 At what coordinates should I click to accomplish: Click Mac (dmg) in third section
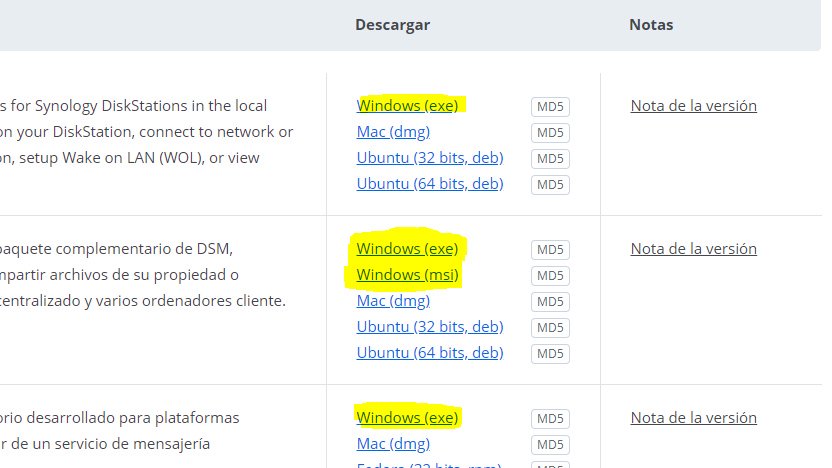pos(393,444)
